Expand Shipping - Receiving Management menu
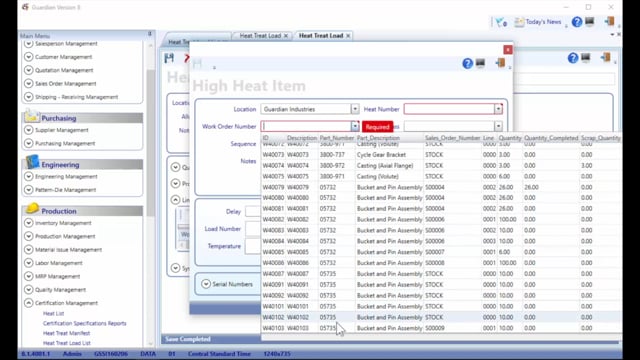The height and width of the screenshot is (360, 640). (28, 97)
